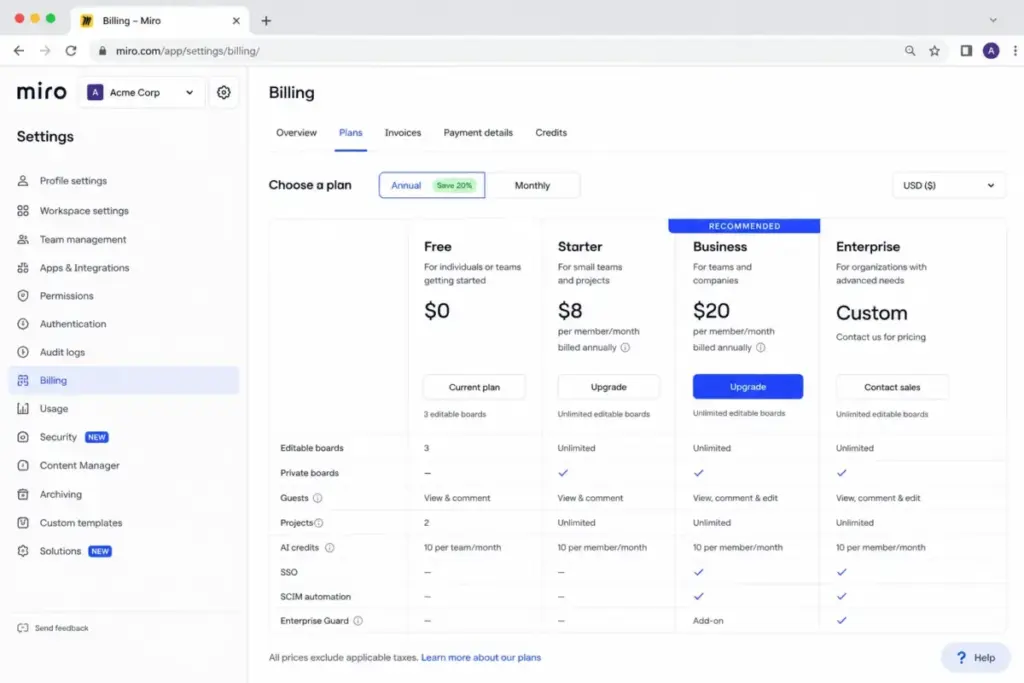1024x683 pixels.
Task: Open the USD ($) currency dropdown
Action: click(x=948, y=185)
